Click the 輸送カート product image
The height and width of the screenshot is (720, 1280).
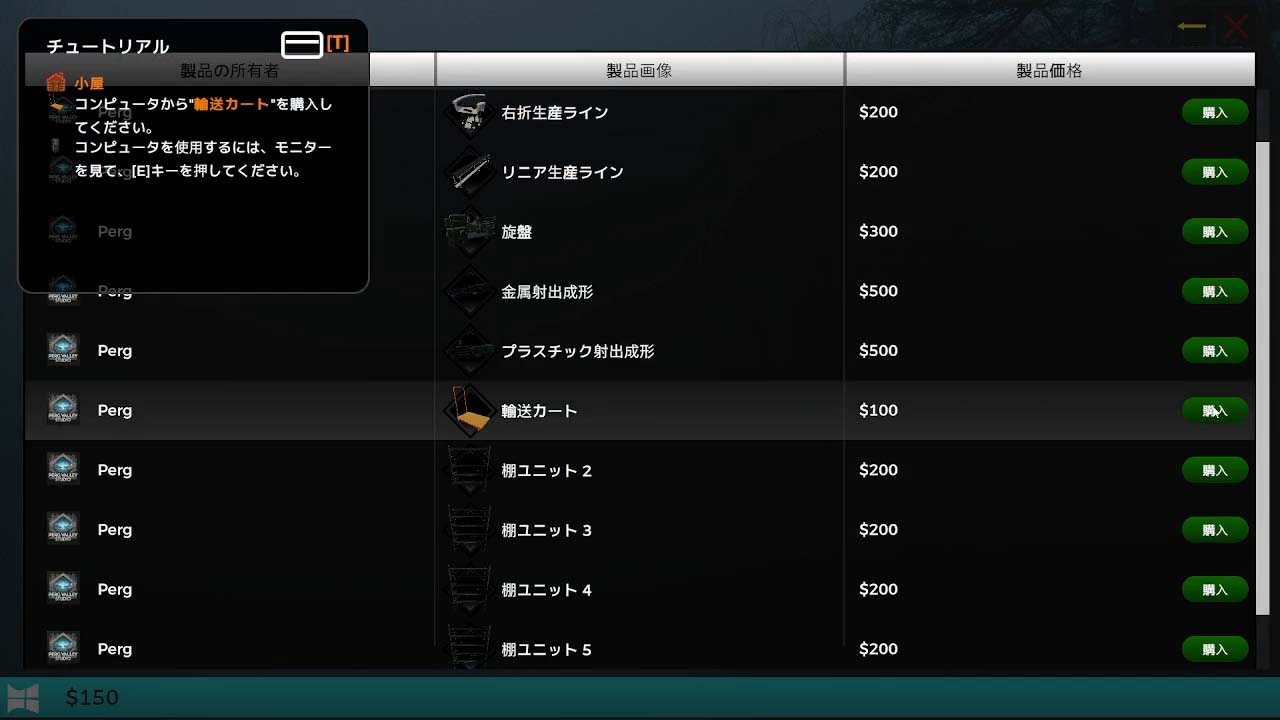(x=469, y=410)
